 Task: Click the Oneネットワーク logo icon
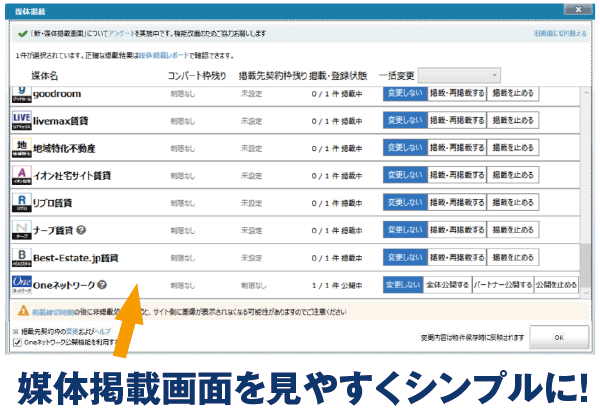[21, 285]
